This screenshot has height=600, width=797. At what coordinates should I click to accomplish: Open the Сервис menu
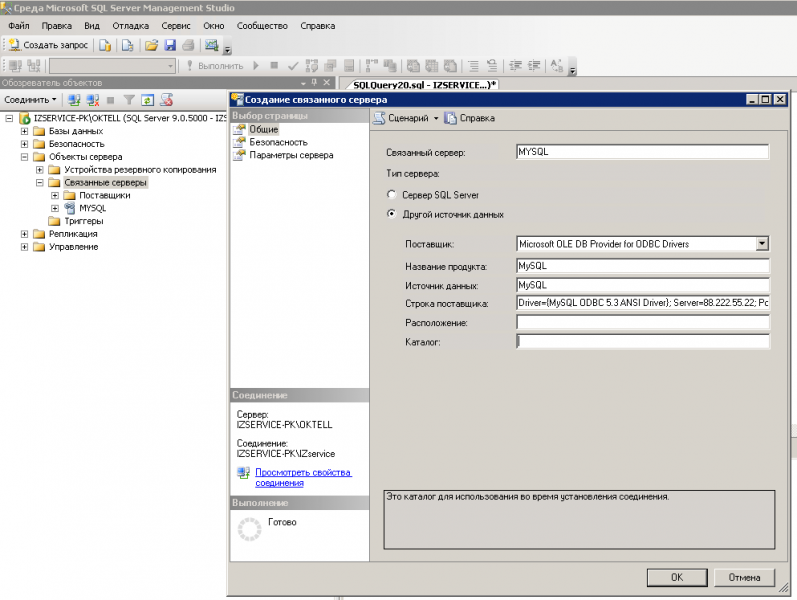coord(176,26)
